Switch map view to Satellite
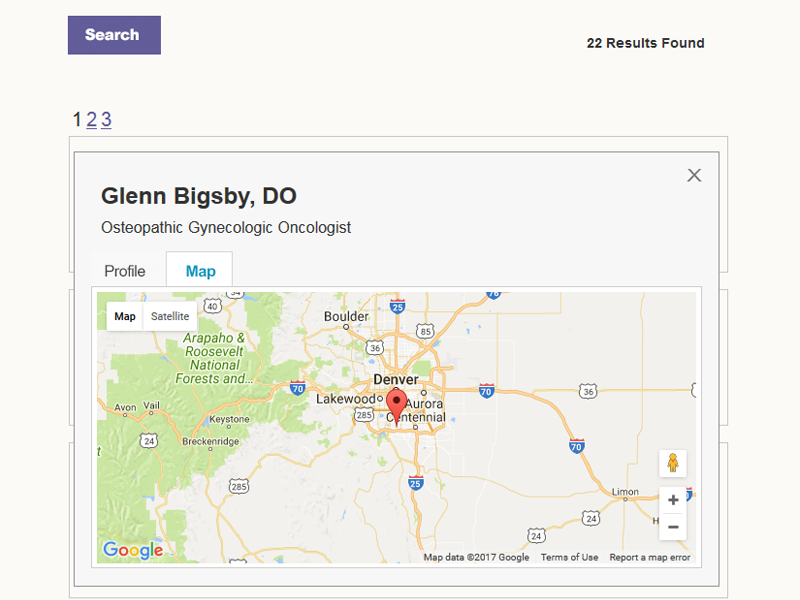This screenshot has width=800, height=600. [170, 316]
